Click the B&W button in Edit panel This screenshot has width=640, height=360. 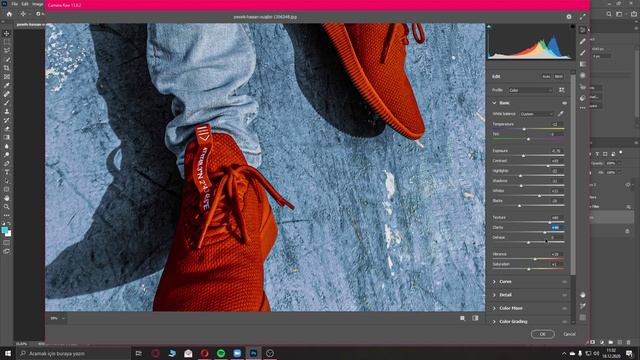558,76
